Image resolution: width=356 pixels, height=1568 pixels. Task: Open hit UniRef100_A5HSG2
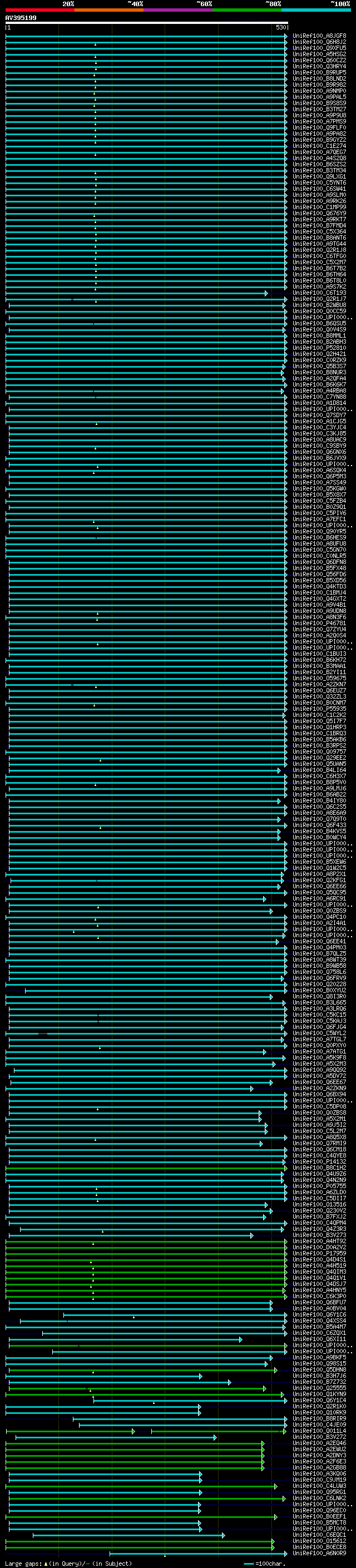pos(319,54)
